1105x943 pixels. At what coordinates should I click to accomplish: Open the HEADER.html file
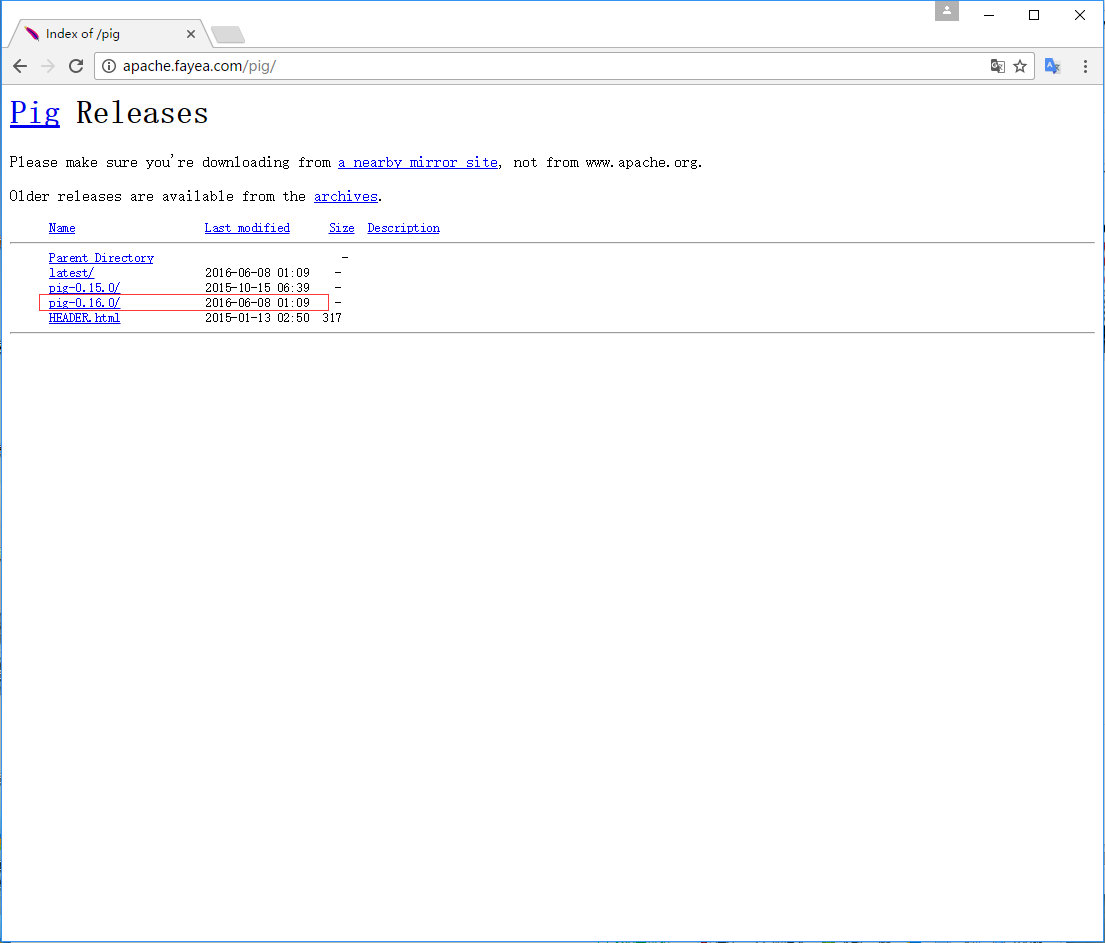84,318
